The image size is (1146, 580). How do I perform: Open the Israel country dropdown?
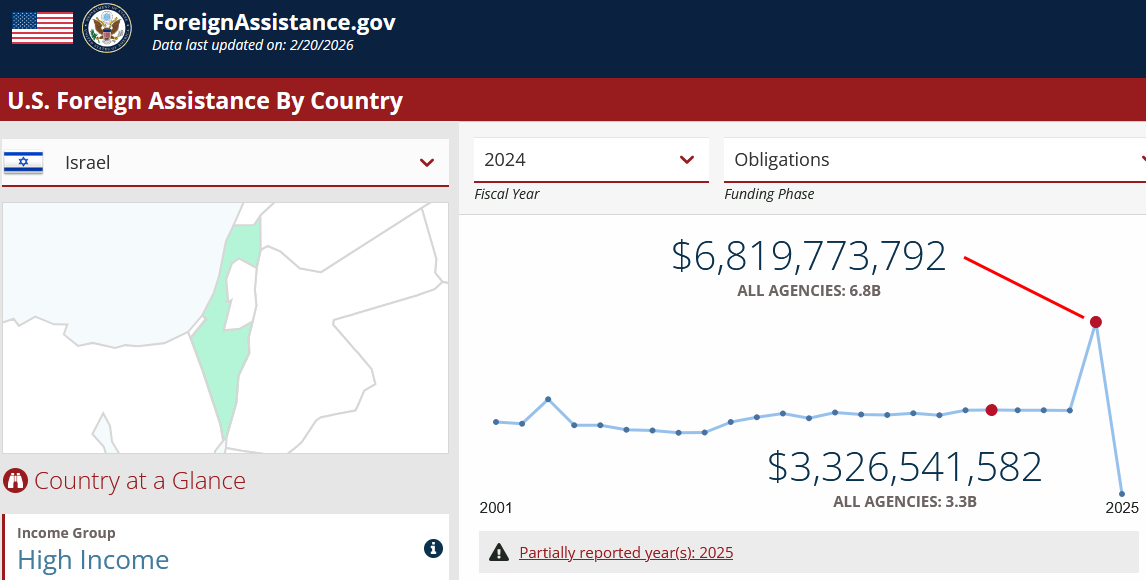pyautogui.click(x=427, y=162)
